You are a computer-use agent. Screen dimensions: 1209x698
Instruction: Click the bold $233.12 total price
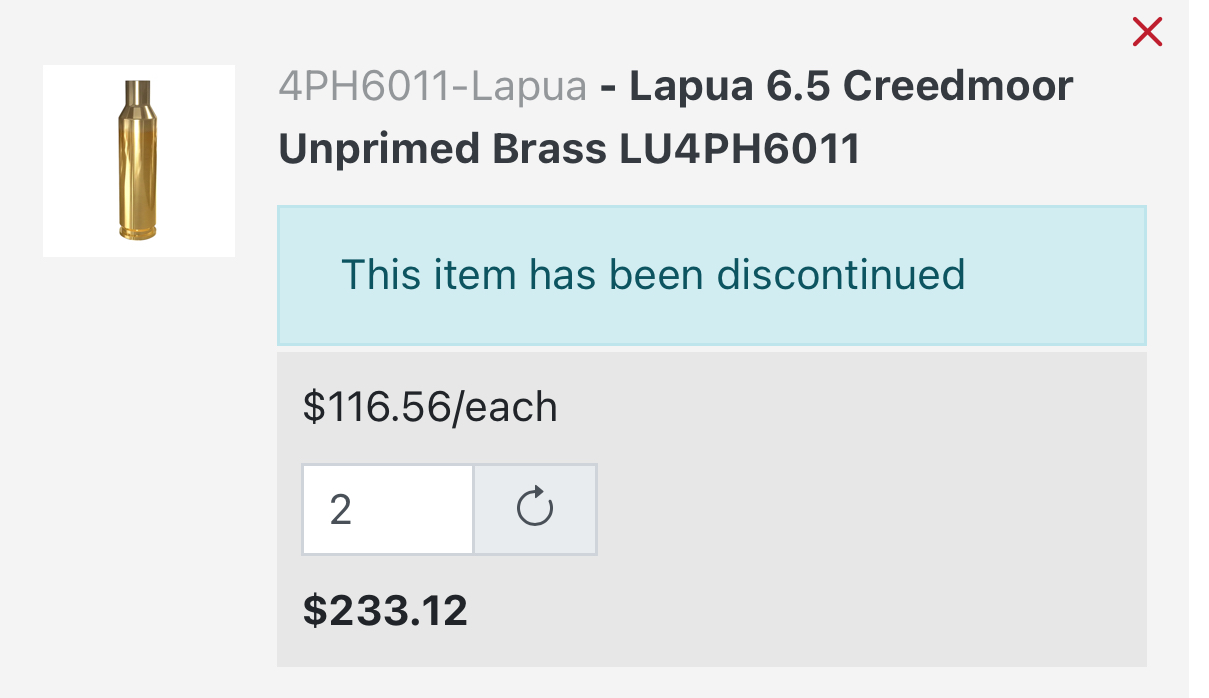click(385, 610)
